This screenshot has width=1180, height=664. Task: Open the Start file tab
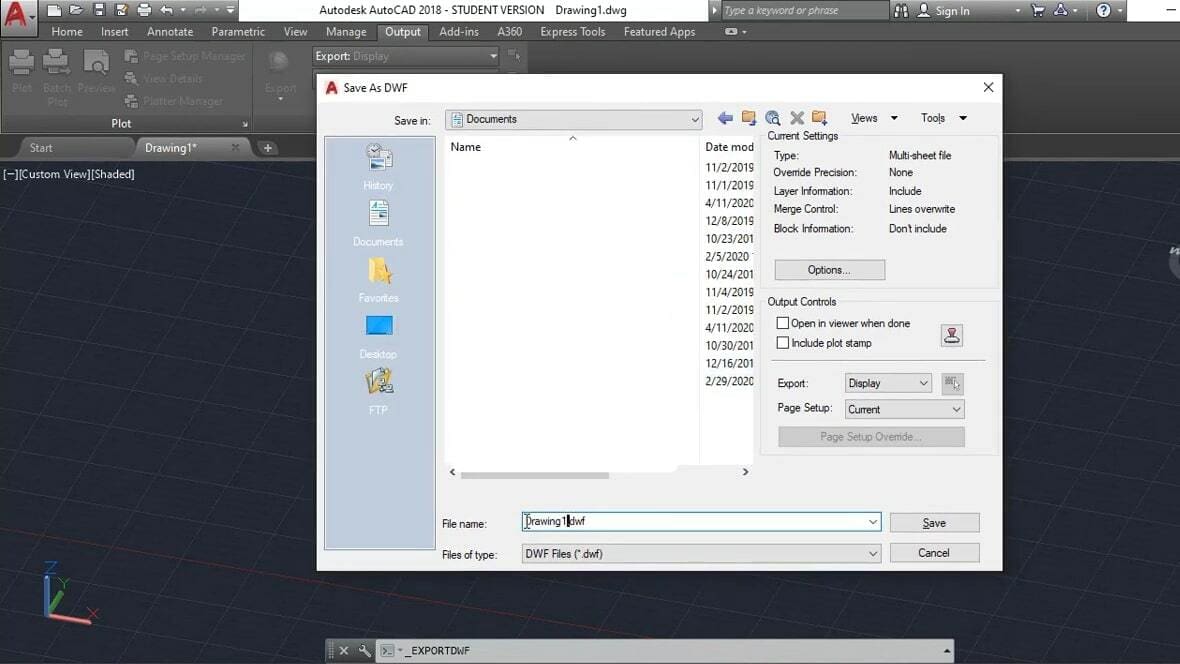[x=41, y=148]
